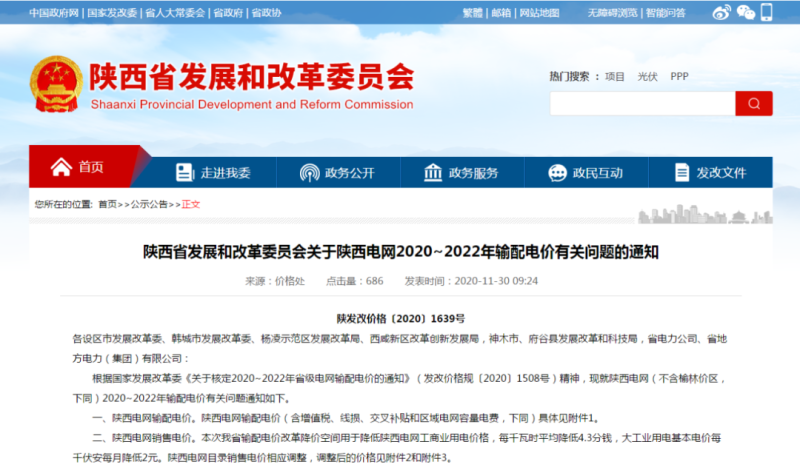Screen dimensions: 800x470
Task: Click paragraph beginning 二、陕西电网销售电价
Action: point(397,448)
